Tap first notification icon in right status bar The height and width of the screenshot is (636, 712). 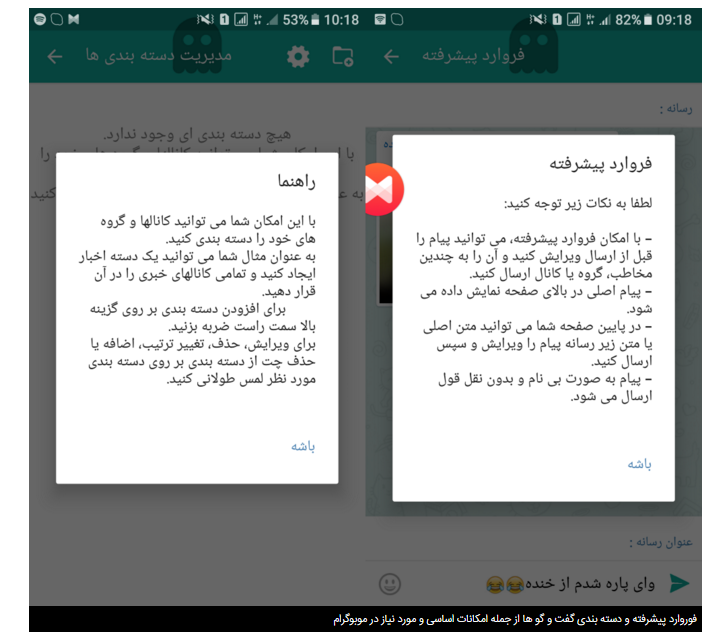pos(380,20)
